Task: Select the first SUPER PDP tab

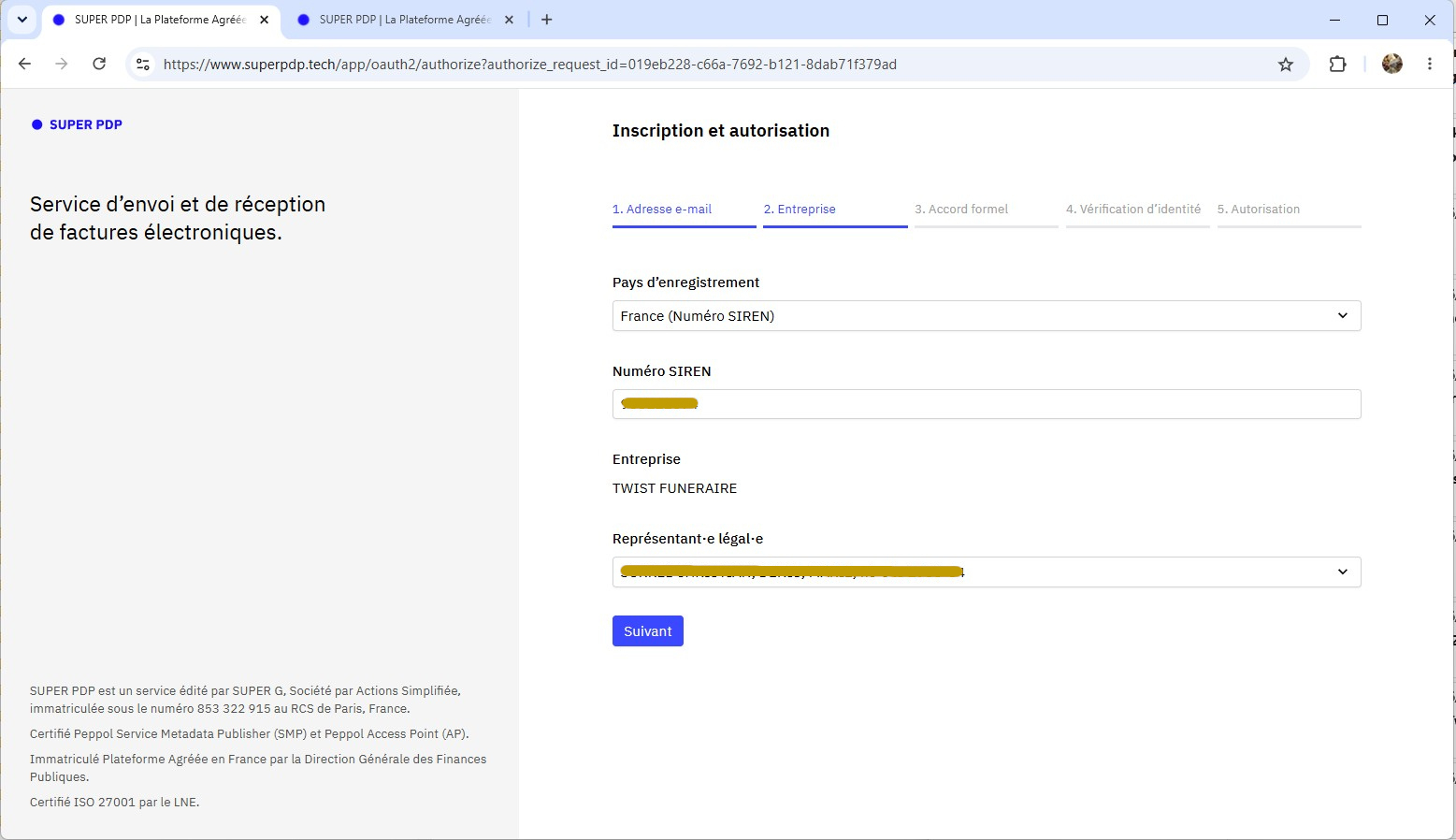Action: tap(160, 20)
